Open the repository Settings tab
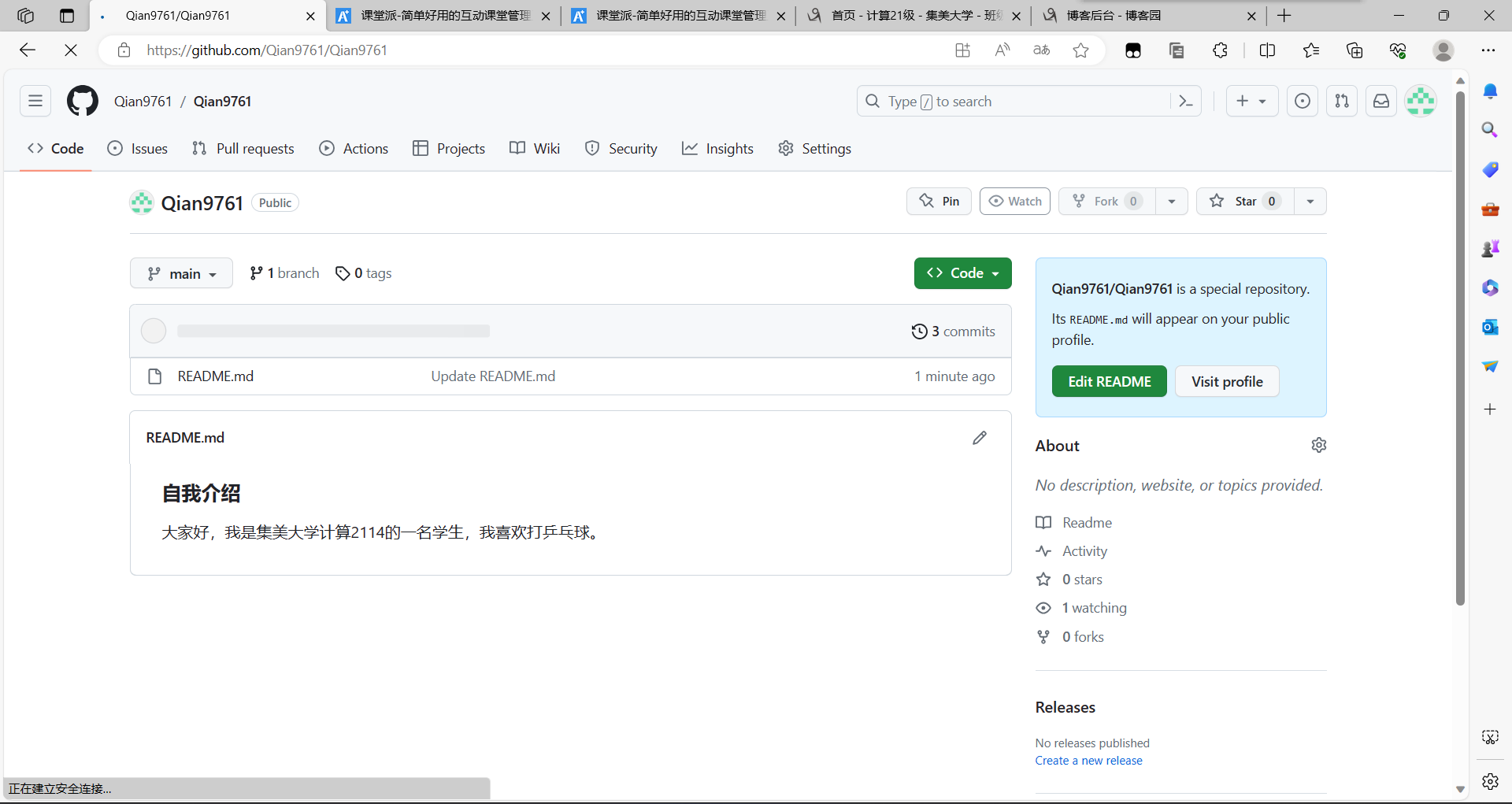1512x804 pixels. (x=815, y=149)
